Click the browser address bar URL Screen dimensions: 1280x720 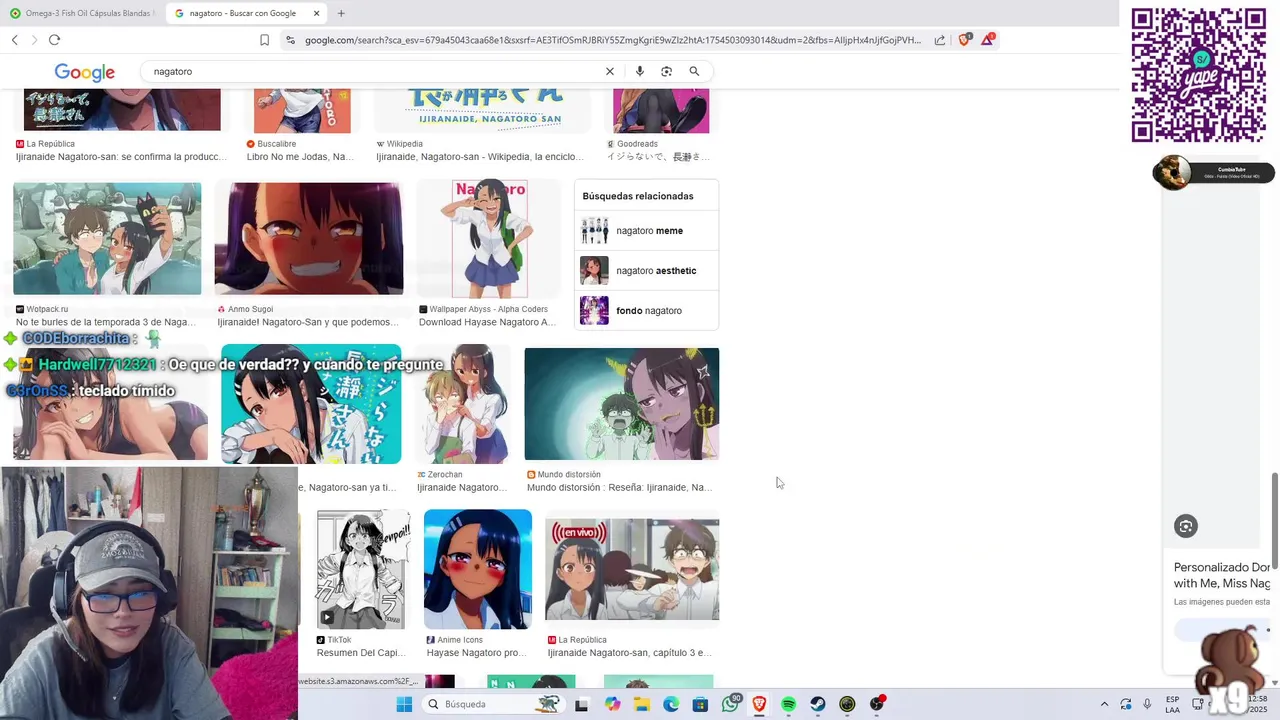(x=612, y=40)
